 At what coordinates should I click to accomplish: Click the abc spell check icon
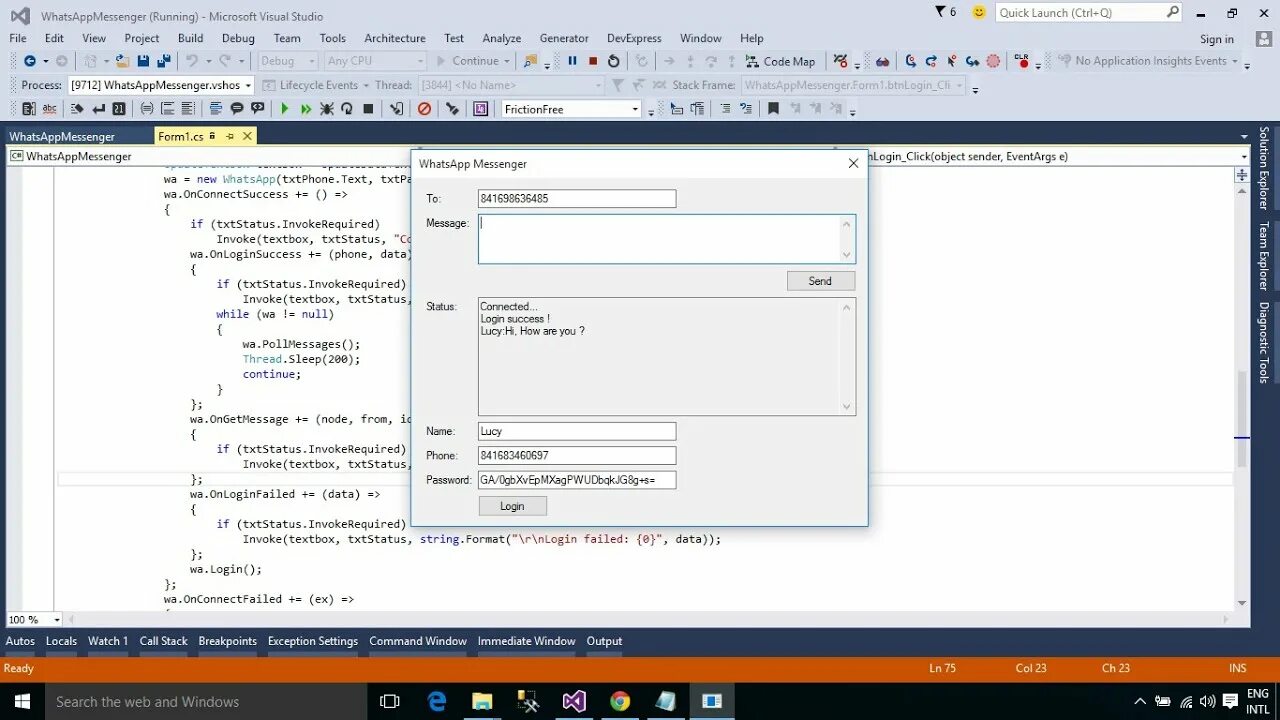click(x=49, y=109)
